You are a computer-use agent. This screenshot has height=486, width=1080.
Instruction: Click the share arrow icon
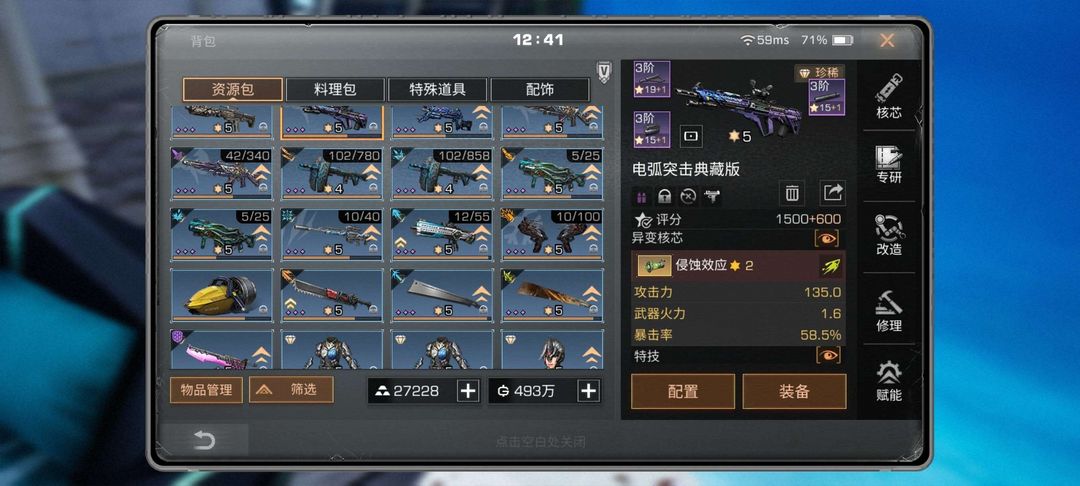tap(833, 194)
